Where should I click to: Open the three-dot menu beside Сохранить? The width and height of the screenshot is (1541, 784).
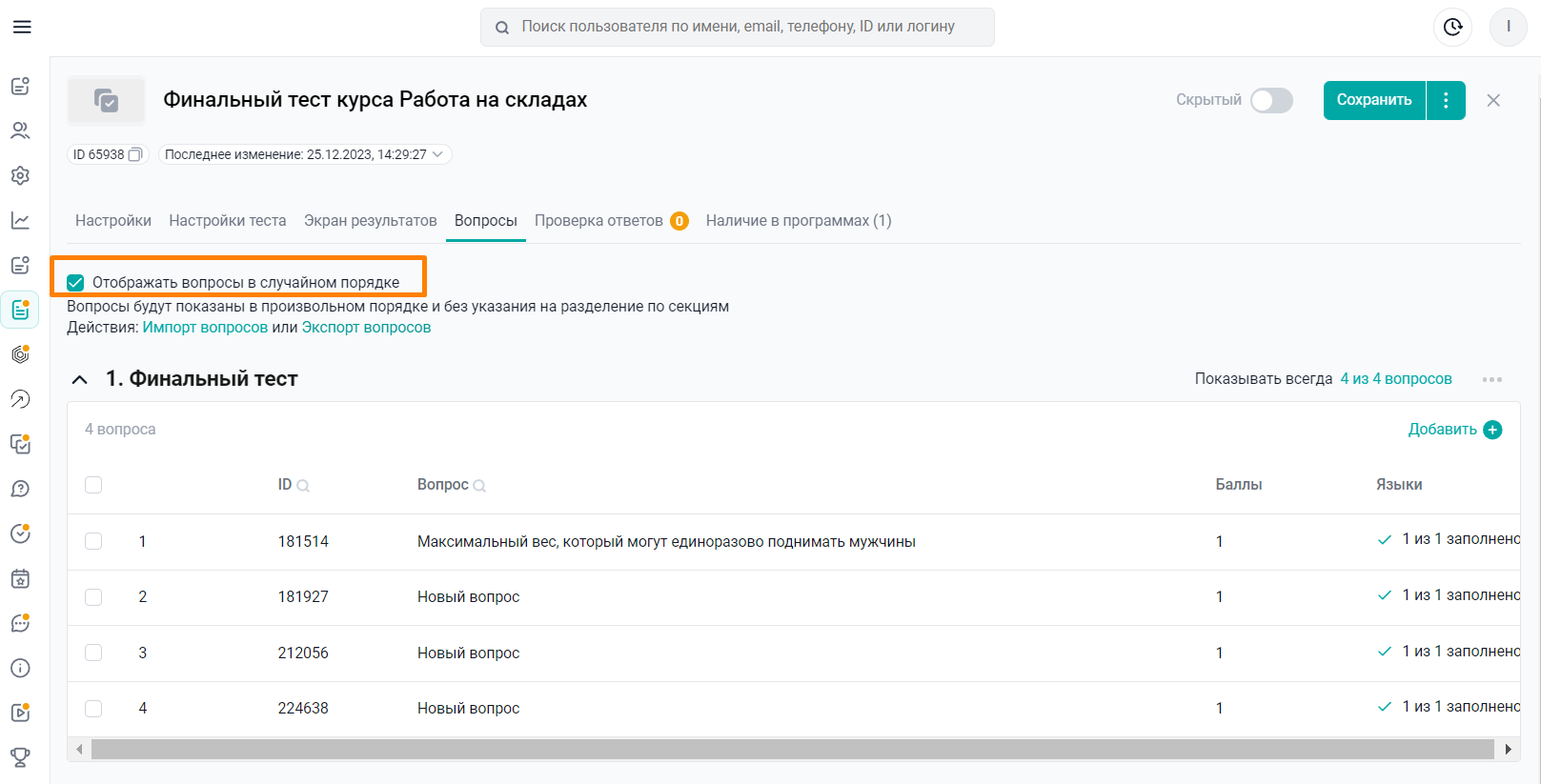coord(1446,100)
